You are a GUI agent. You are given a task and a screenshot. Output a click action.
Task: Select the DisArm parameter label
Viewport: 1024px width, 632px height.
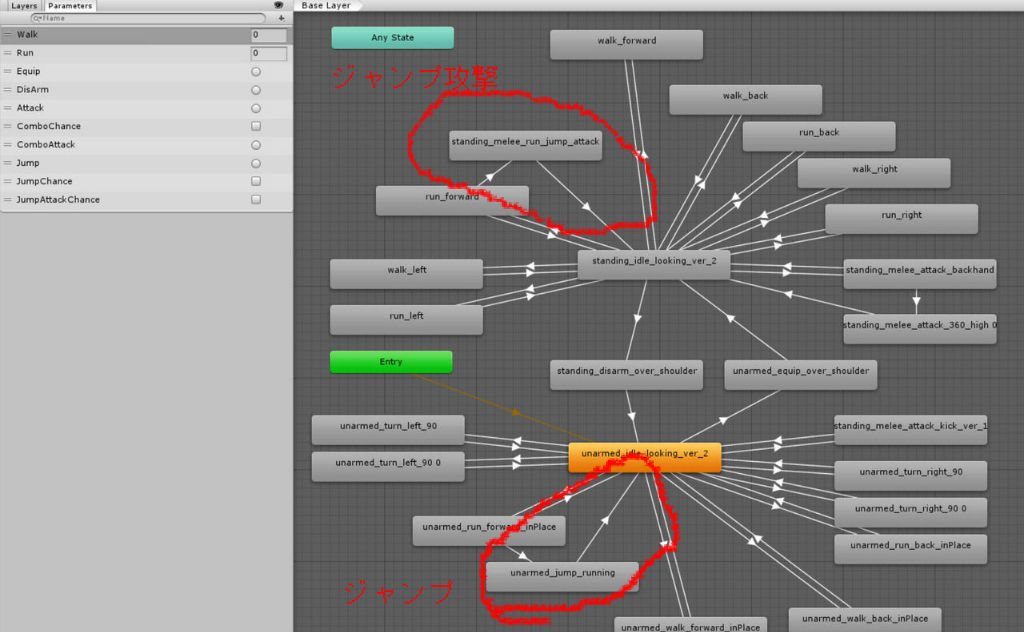(x=33, y=89)
